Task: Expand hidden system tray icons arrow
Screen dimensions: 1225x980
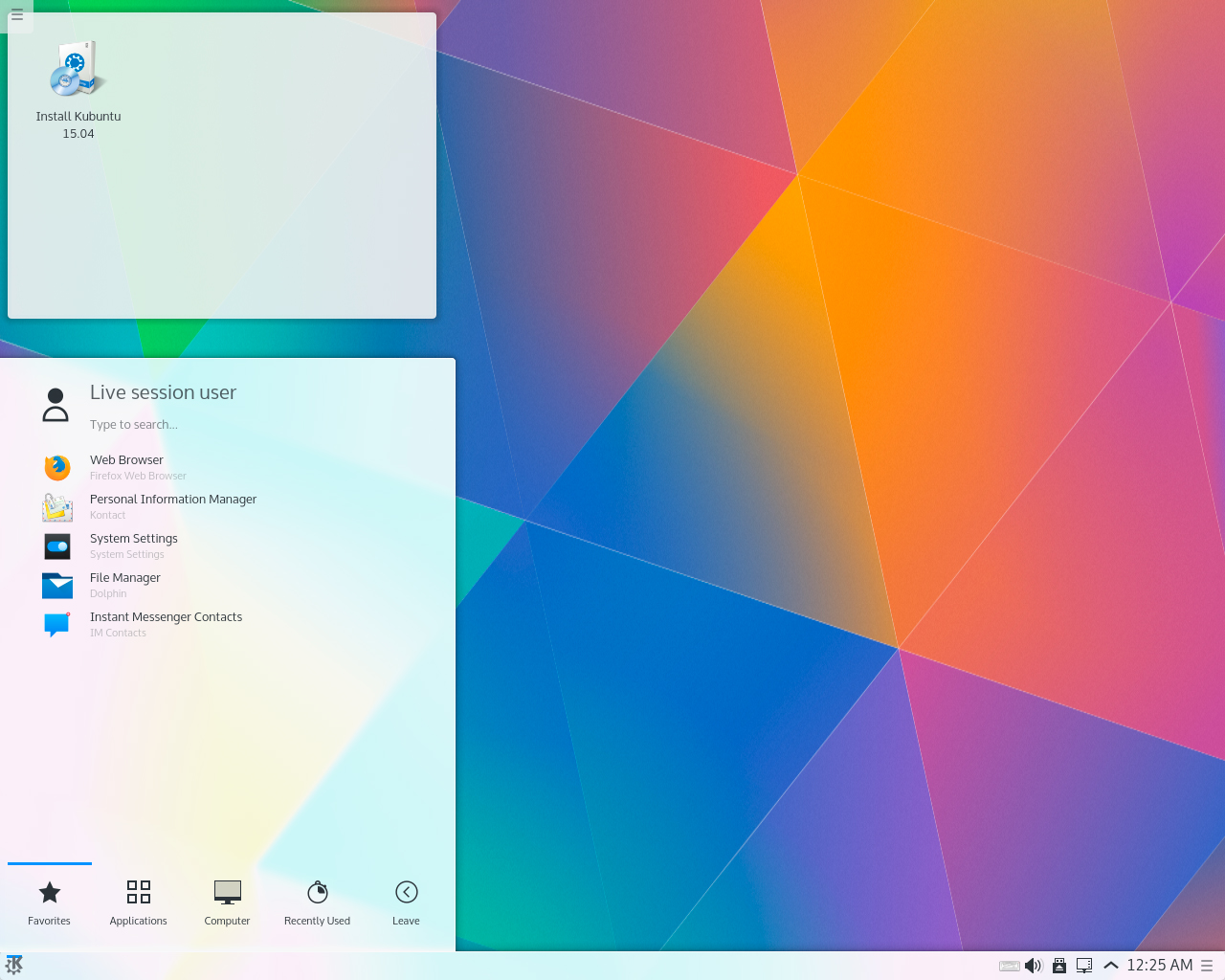Action: tap(1111, 966)
